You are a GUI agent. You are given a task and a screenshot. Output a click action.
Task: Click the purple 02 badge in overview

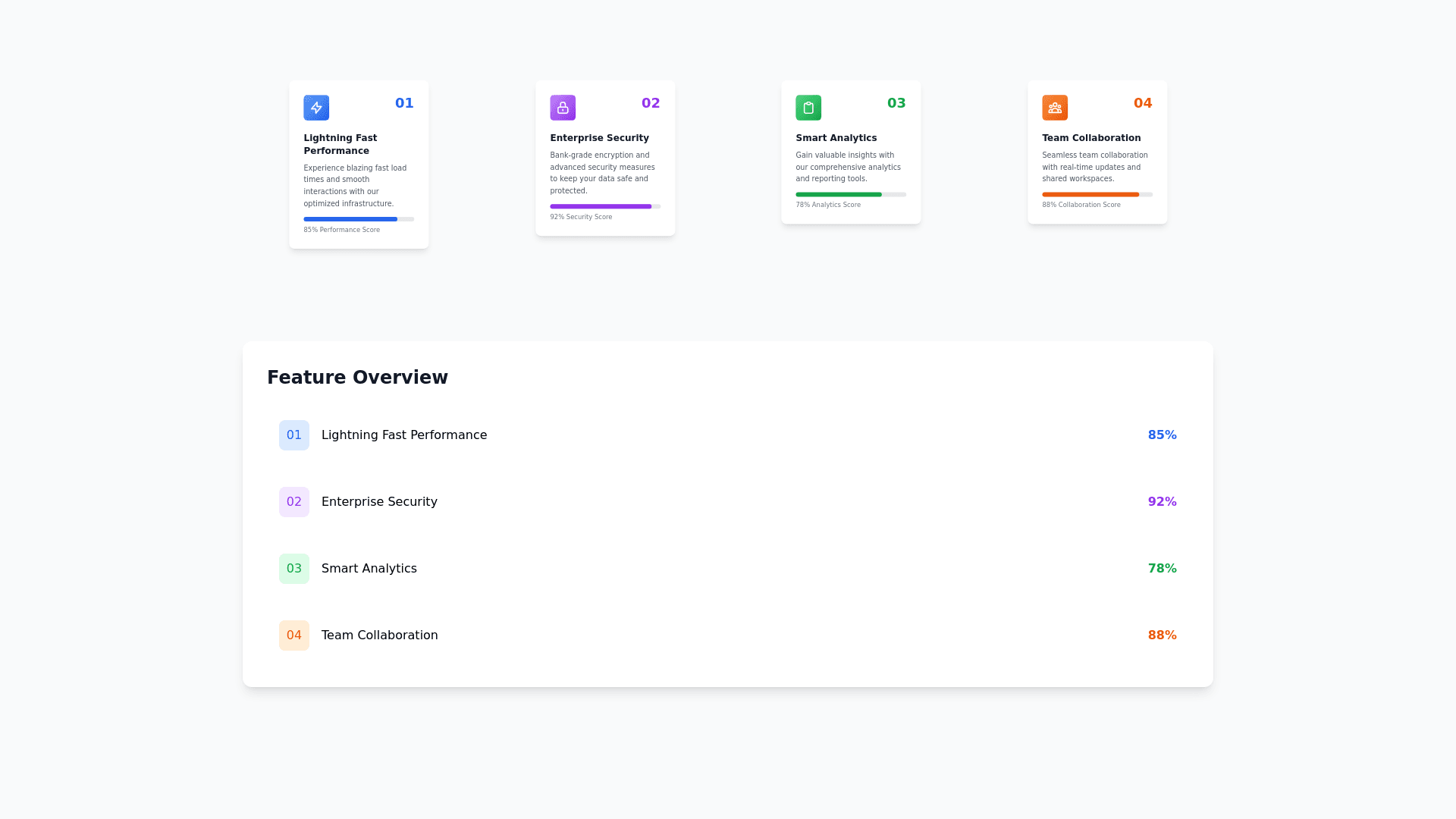[294, 502]
